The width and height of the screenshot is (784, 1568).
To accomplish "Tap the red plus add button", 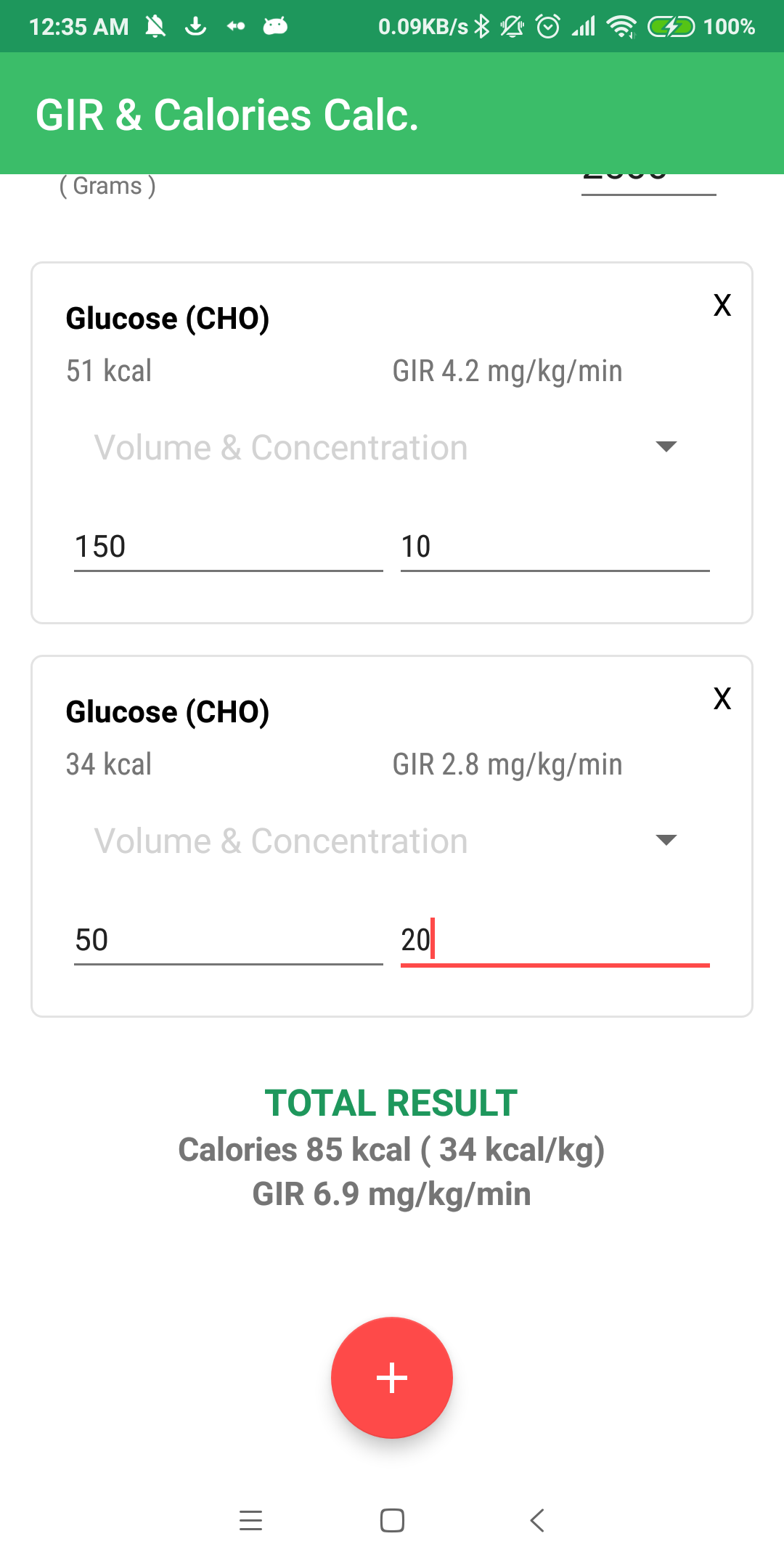I will coord(392,1377).
